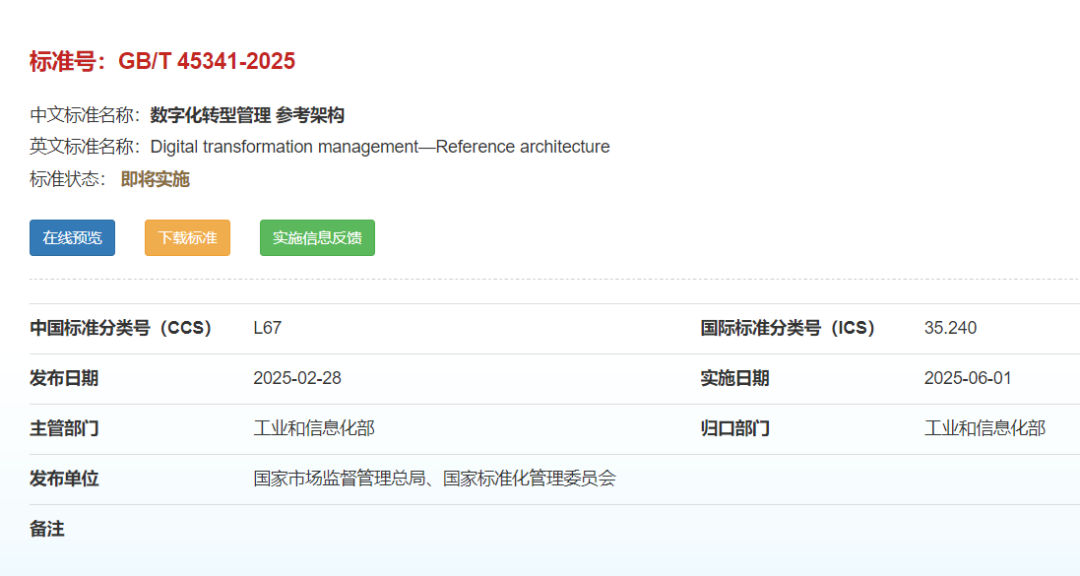Image resolution: width=1080 pixels, height=576 pixels.
Task: Click the 实施信息反馈 feedback button
Action: point(318,238)
